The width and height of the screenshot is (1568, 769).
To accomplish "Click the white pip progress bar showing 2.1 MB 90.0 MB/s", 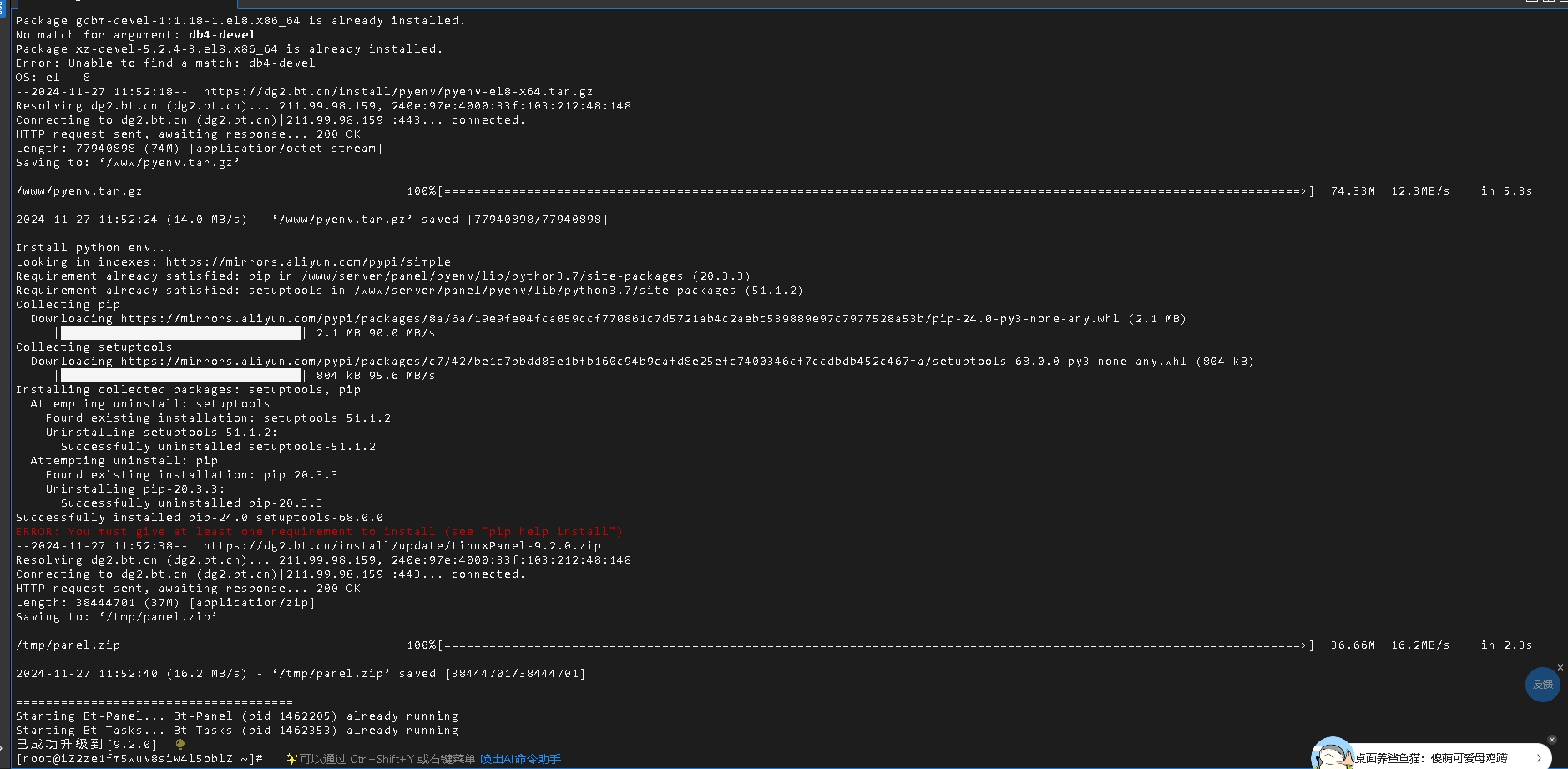I will click(181, 332).
